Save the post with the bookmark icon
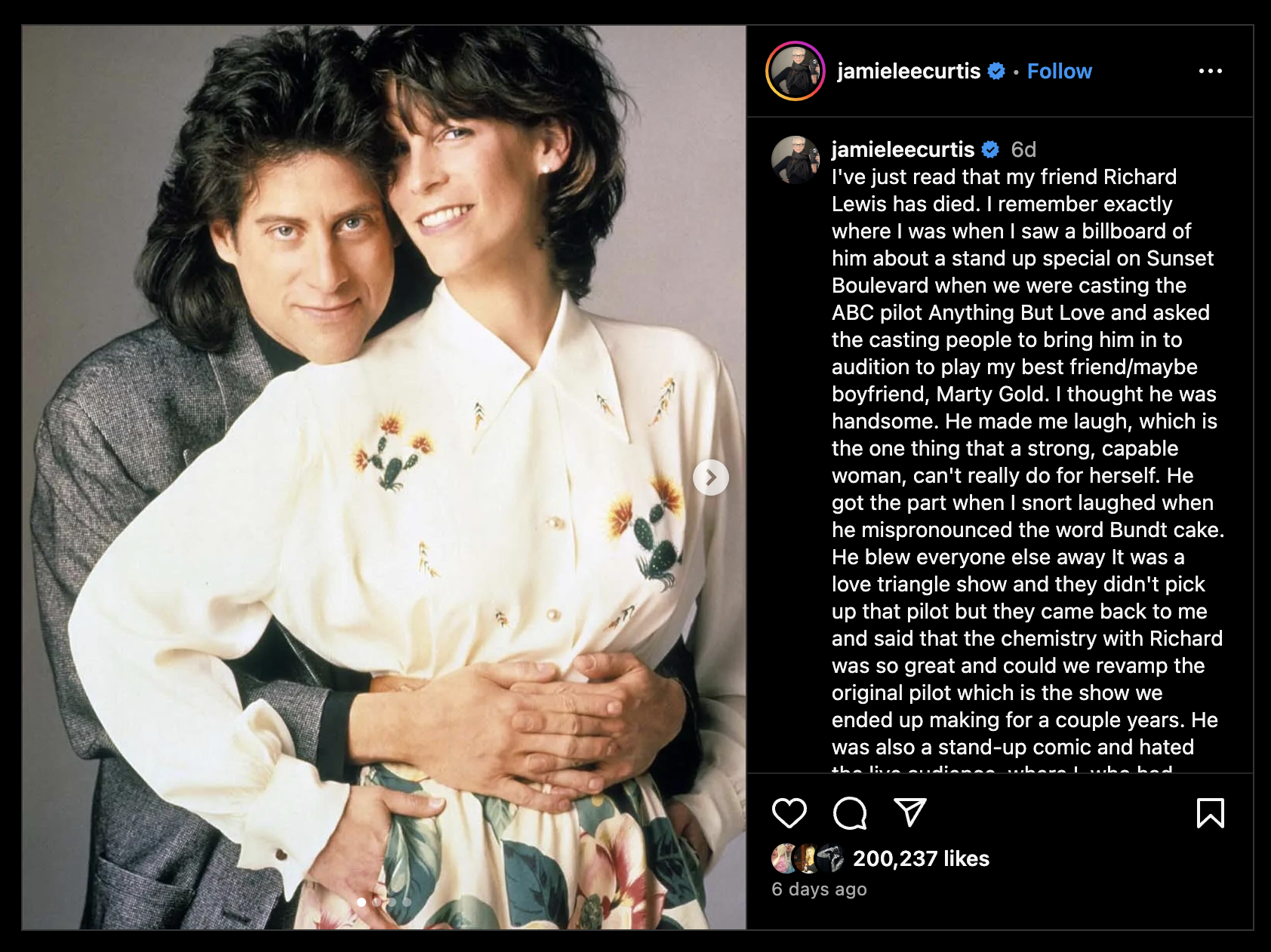 coord(1211,812)
